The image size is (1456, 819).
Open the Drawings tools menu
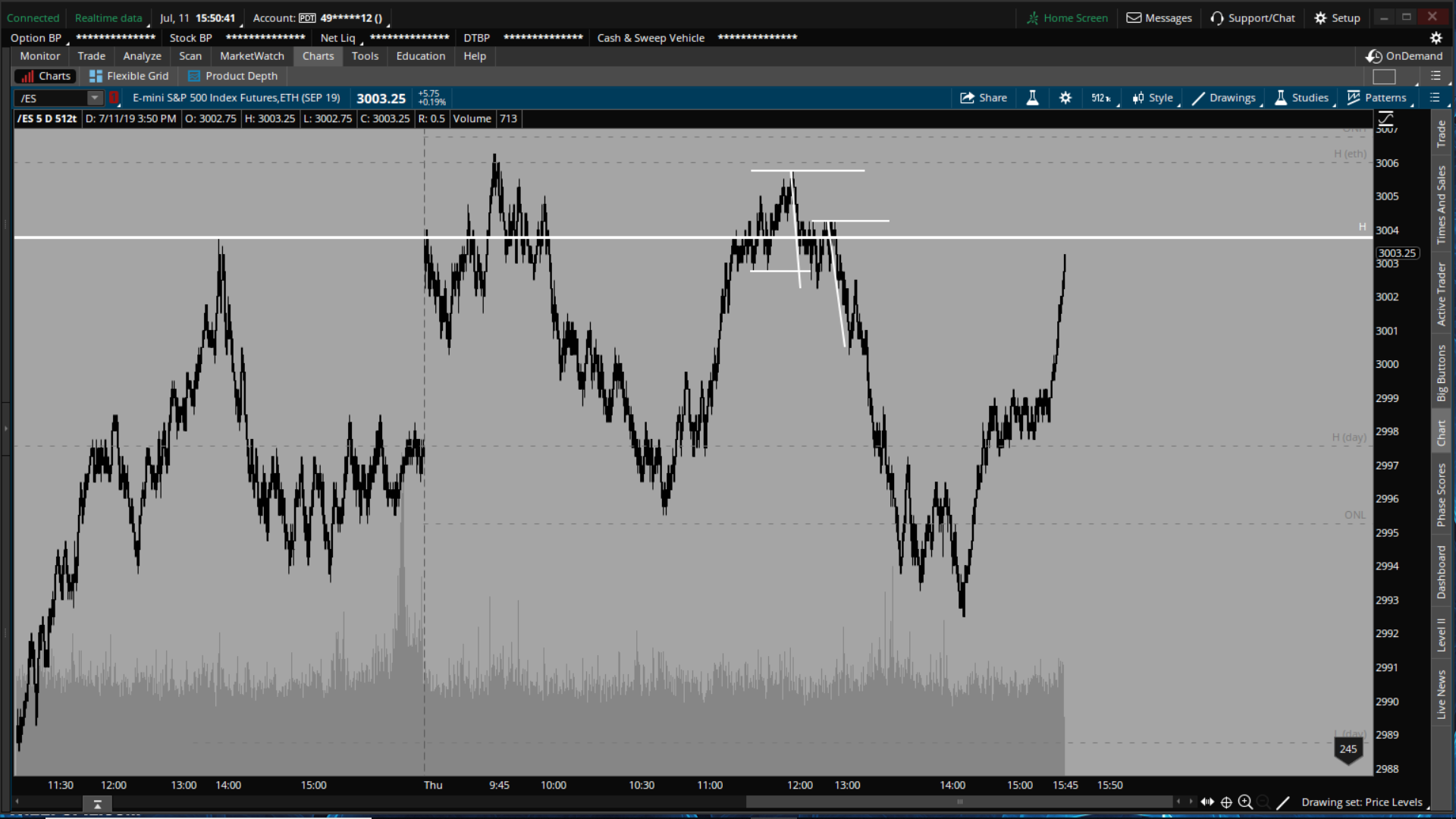pos(1224,98)
